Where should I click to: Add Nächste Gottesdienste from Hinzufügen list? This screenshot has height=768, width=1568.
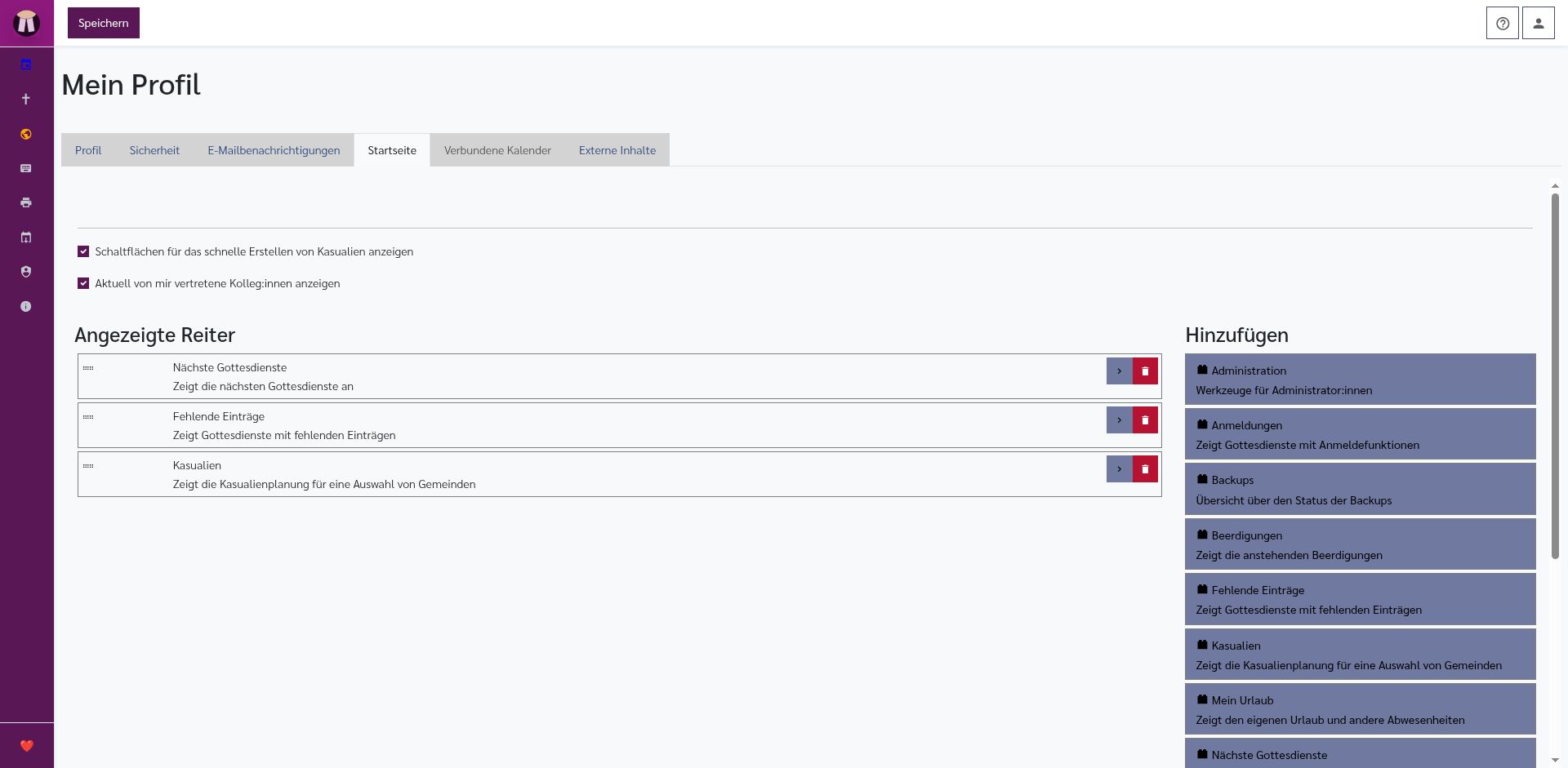point(1360,753)
